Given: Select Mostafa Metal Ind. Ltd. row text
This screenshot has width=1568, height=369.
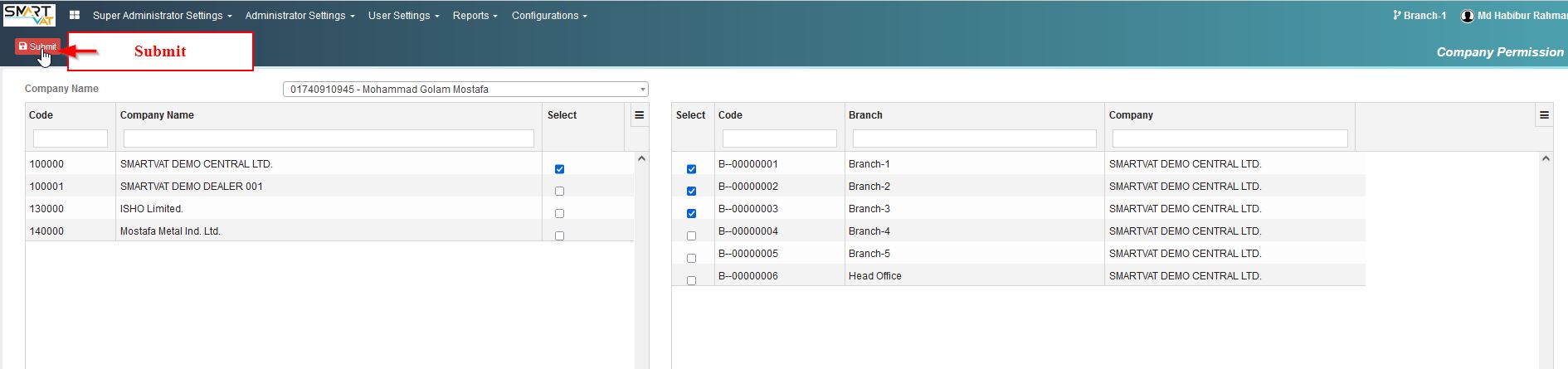Looking at the screenshot, I should (170, 231).
